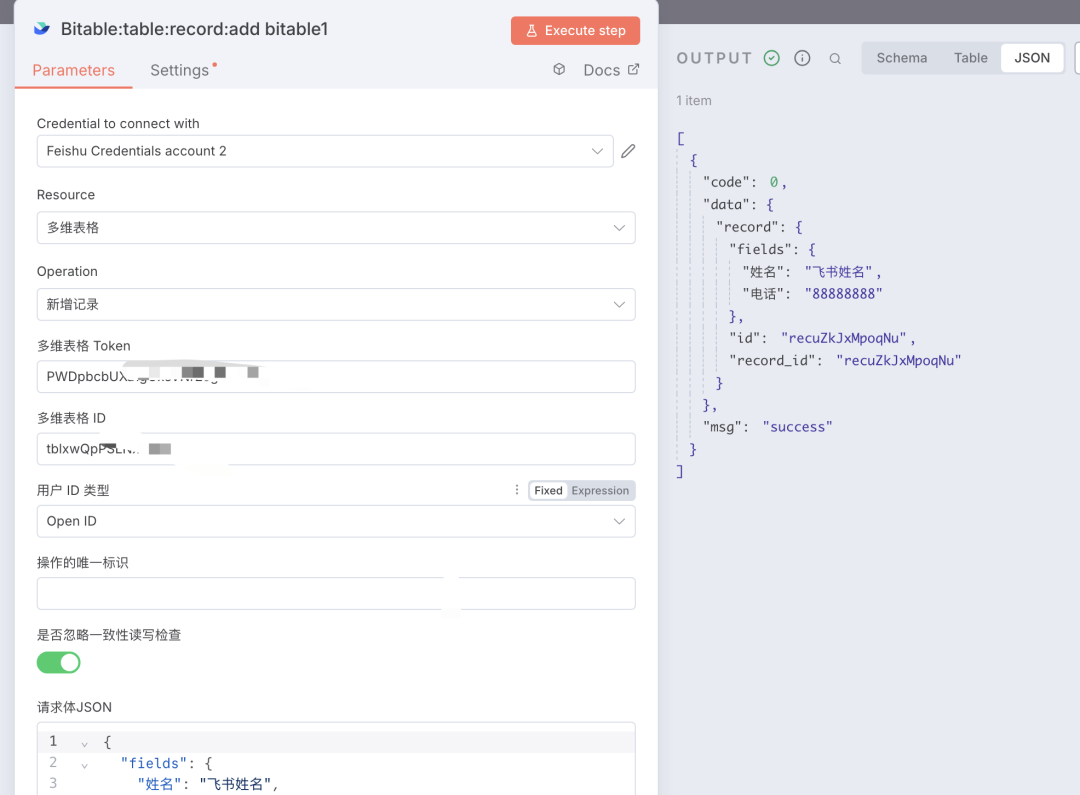
Task: Open the Docs link
Action: [610, 69]
